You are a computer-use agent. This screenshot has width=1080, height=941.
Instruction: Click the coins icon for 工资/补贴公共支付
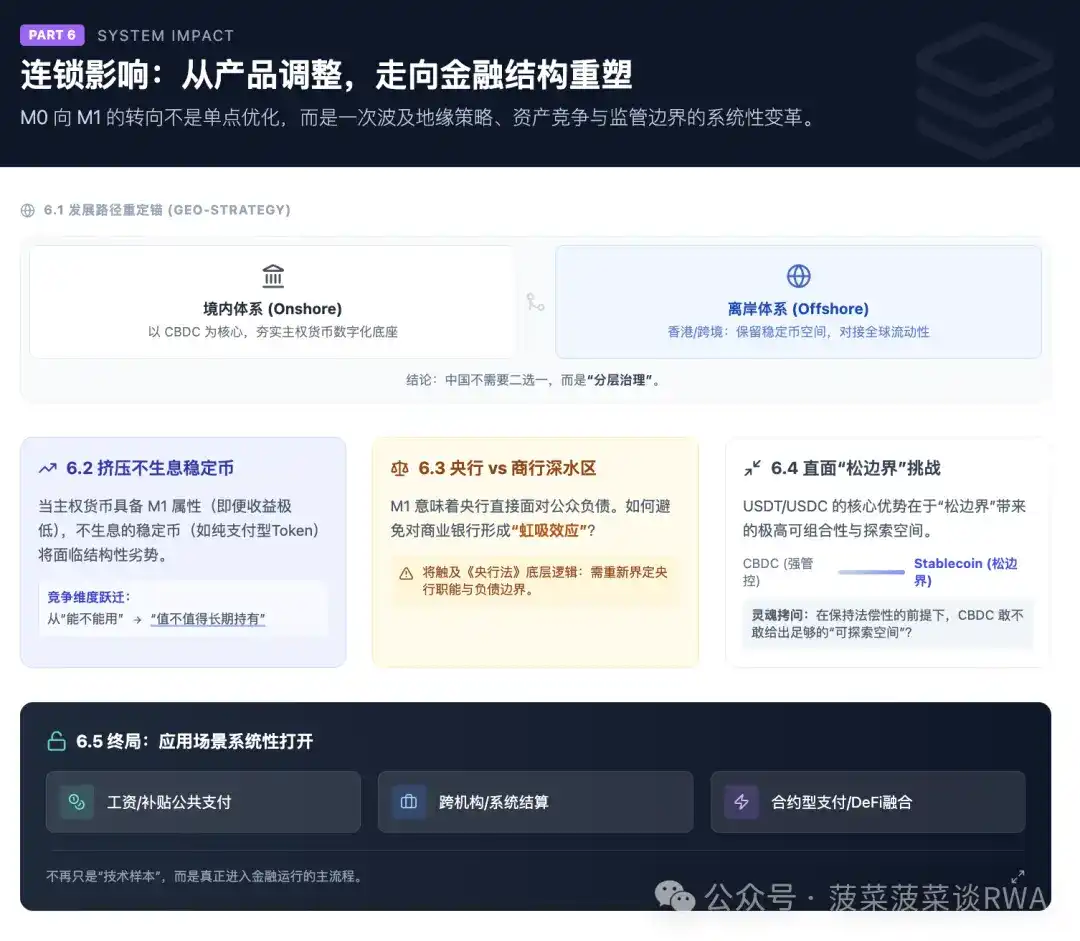click(76, 802)
